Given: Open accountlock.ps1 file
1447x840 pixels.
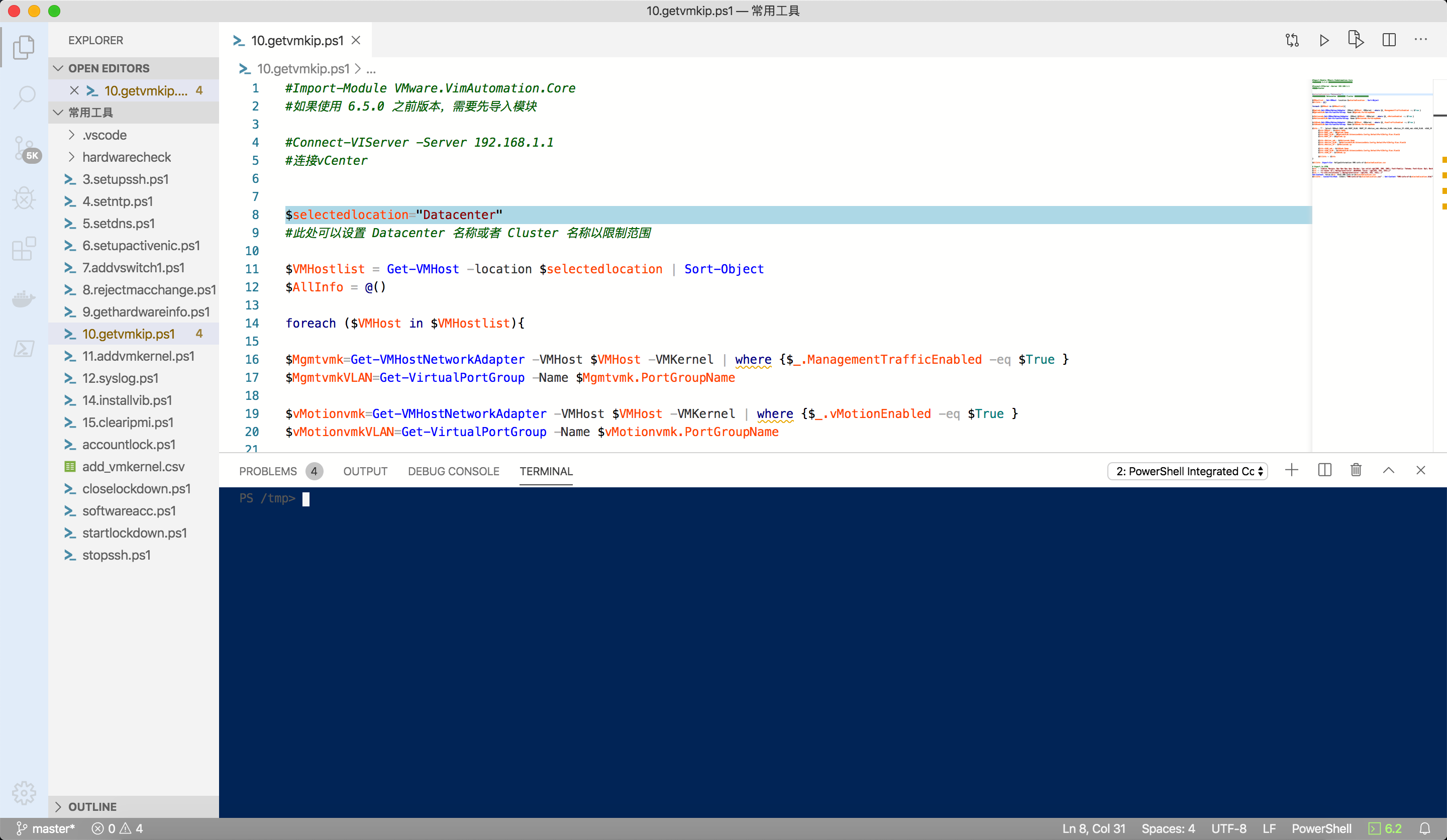Looking at the screenshot, I should [133, 445].
